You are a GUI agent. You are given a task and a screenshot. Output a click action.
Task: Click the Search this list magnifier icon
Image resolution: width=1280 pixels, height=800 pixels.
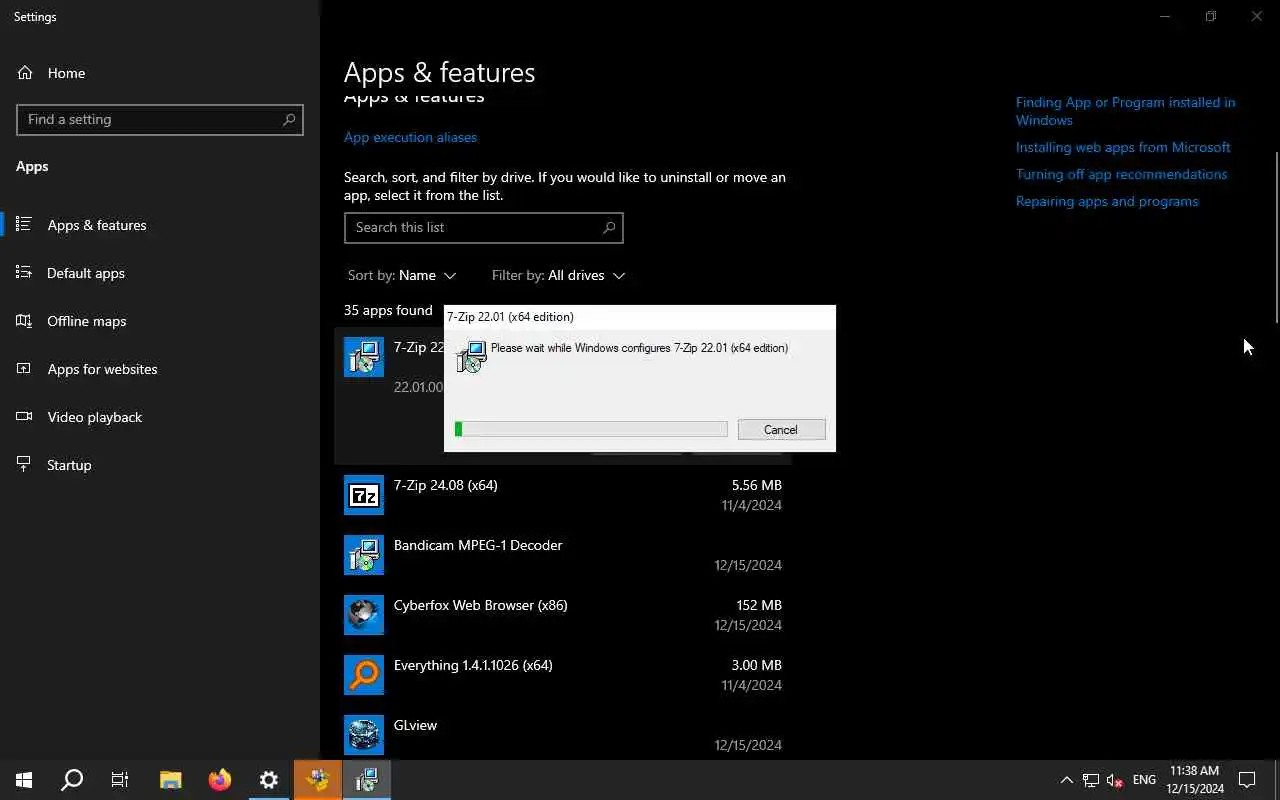click(609, 227)
